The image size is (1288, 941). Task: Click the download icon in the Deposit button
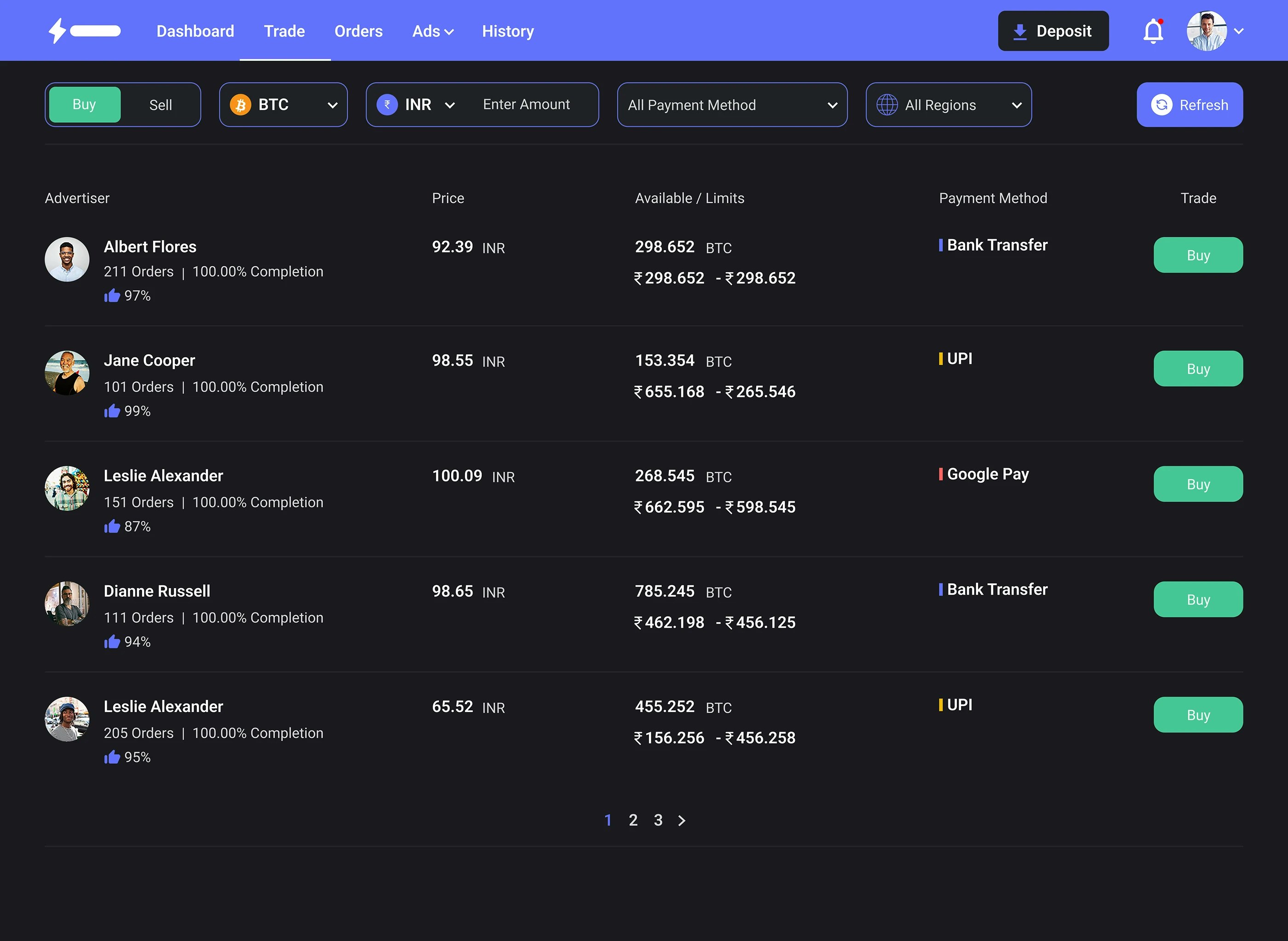1020,31
